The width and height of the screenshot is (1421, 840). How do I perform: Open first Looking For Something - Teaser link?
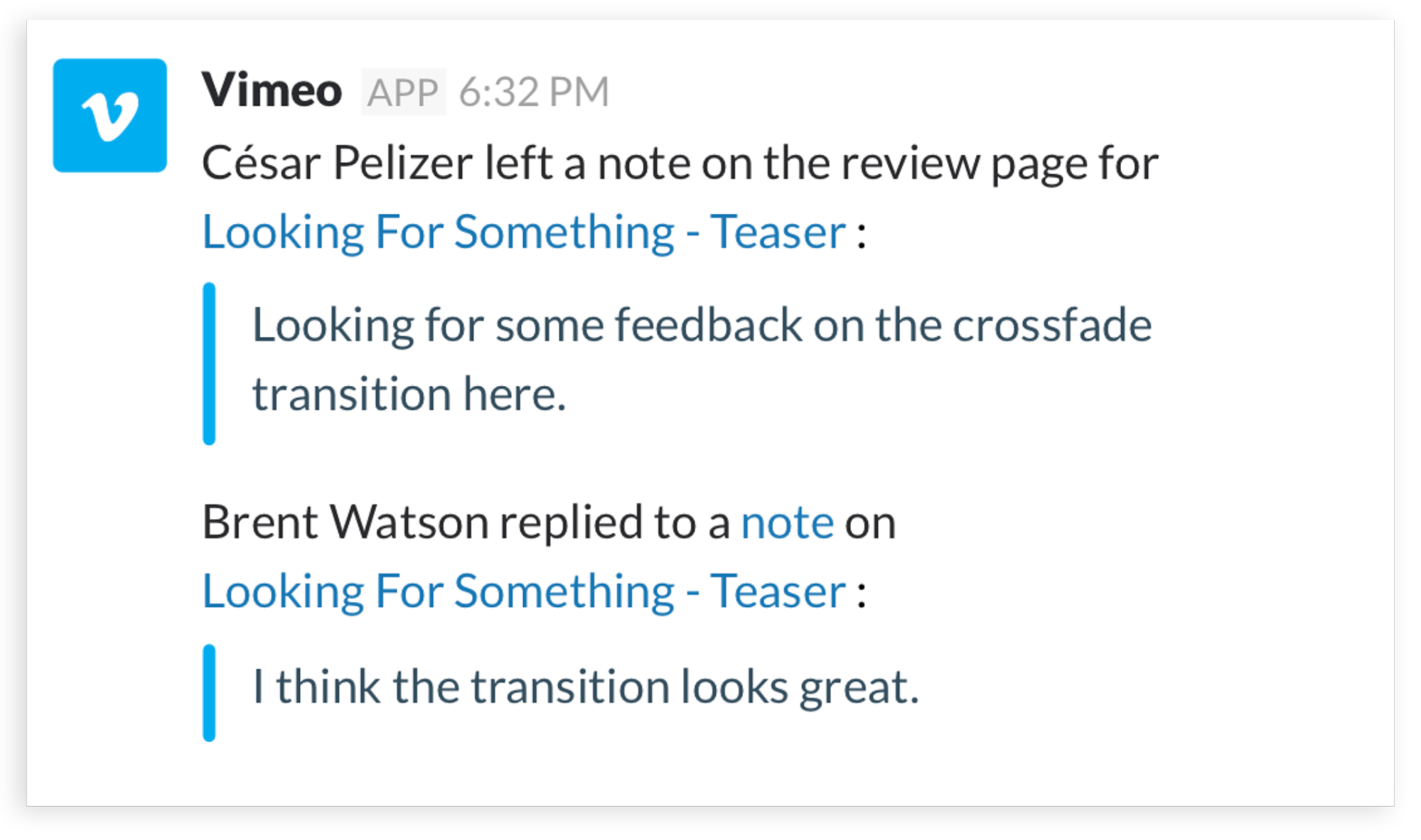click(x=524, y=232)
